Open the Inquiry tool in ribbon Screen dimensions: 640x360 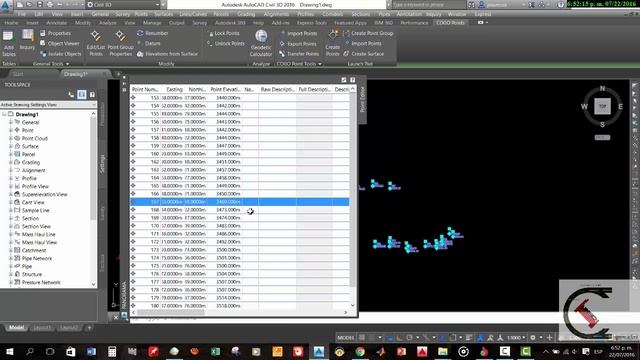pyautogui.click(x=27, y=40)
